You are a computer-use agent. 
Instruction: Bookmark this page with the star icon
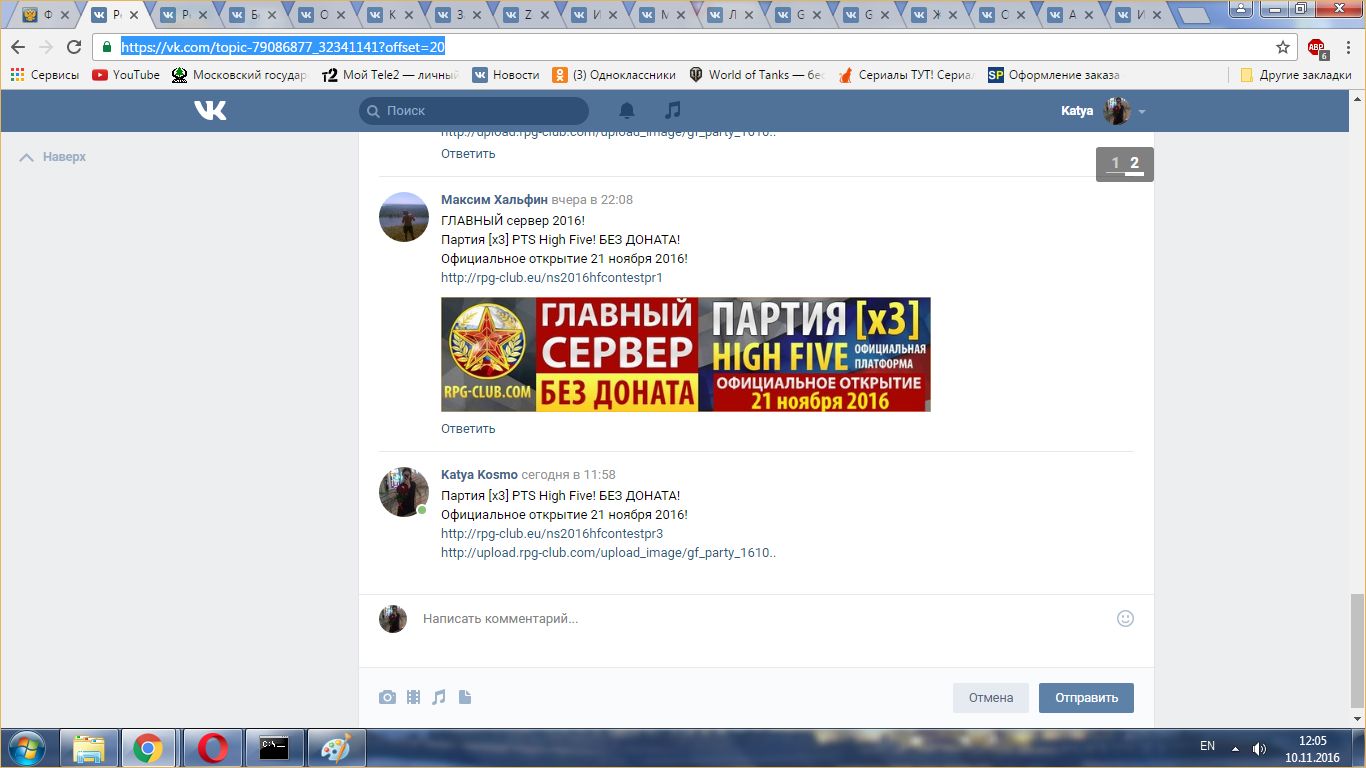[1283, 47]
